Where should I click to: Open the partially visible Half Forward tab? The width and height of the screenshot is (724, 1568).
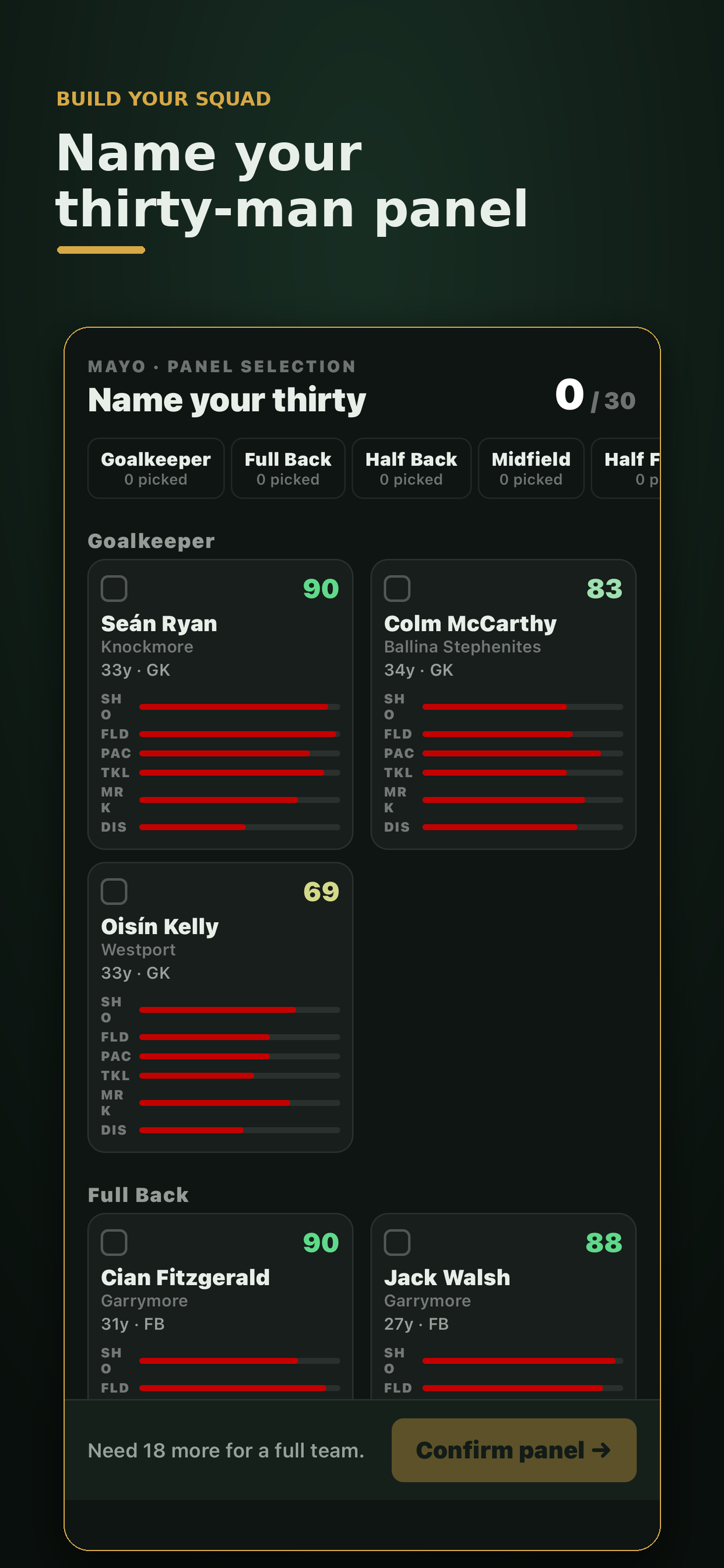[626, 468]
